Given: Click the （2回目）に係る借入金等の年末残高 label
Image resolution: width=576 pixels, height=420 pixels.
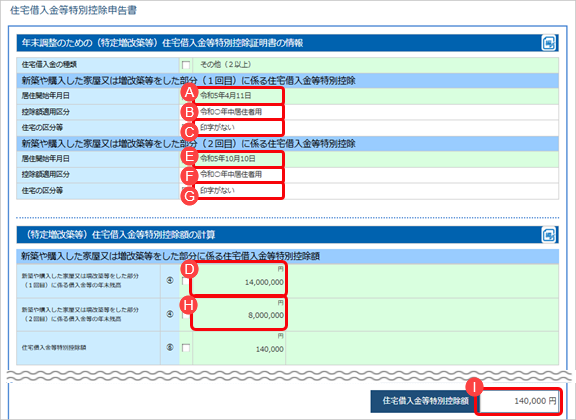Looking at the screenshot, I should point(80,314).
